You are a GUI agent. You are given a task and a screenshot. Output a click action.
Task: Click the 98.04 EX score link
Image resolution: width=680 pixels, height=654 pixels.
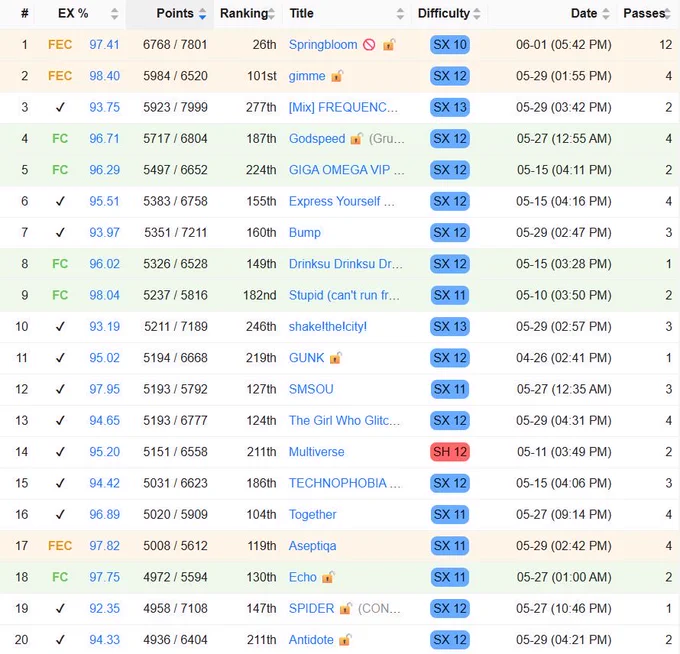pos(104,295)
